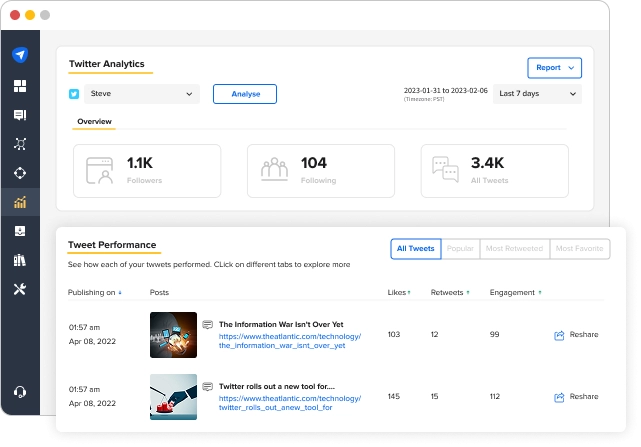Reshare The Information War Isn't Over Yet
The image size is (641, 447).
pos(576,335)
